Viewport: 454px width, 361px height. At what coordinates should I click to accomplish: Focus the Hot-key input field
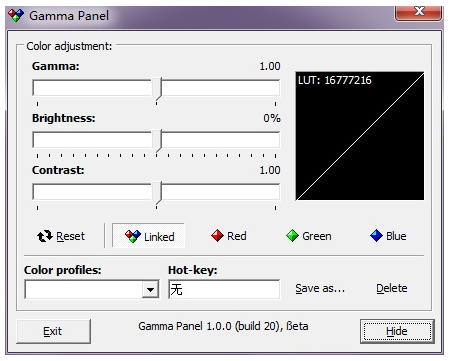[224, 289]
